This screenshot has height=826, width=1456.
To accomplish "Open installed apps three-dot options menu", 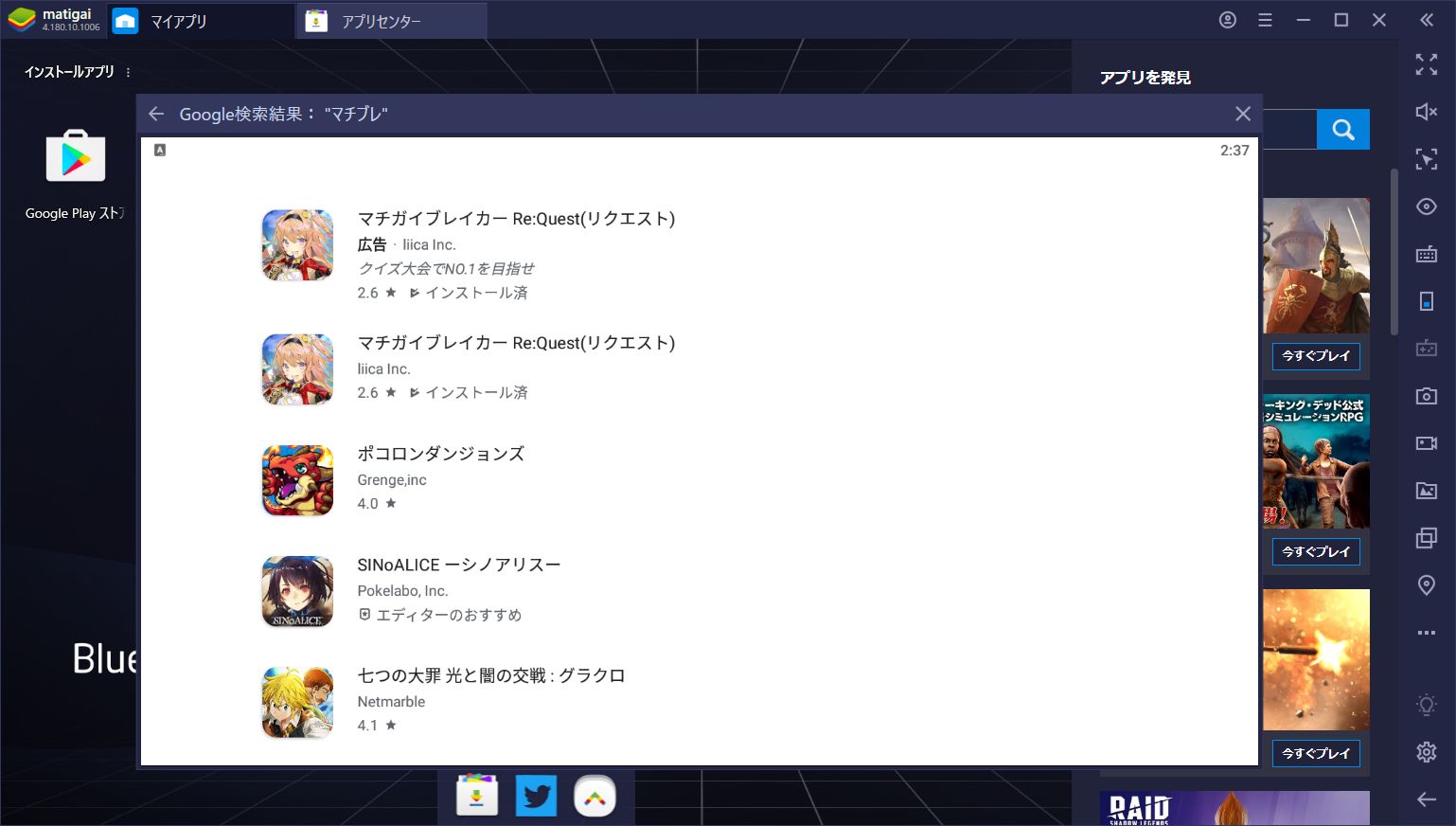I will pos(128,72).
